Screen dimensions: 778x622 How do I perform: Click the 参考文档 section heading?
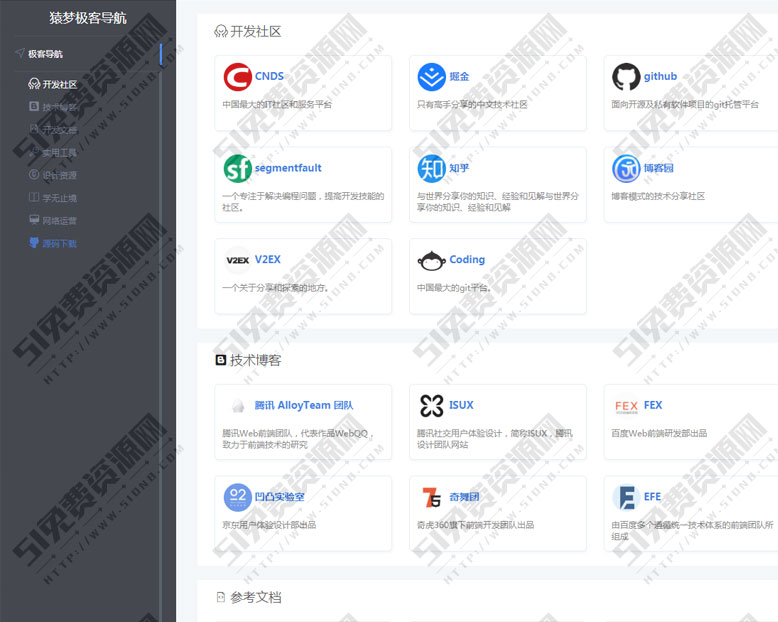coord(256,597)
